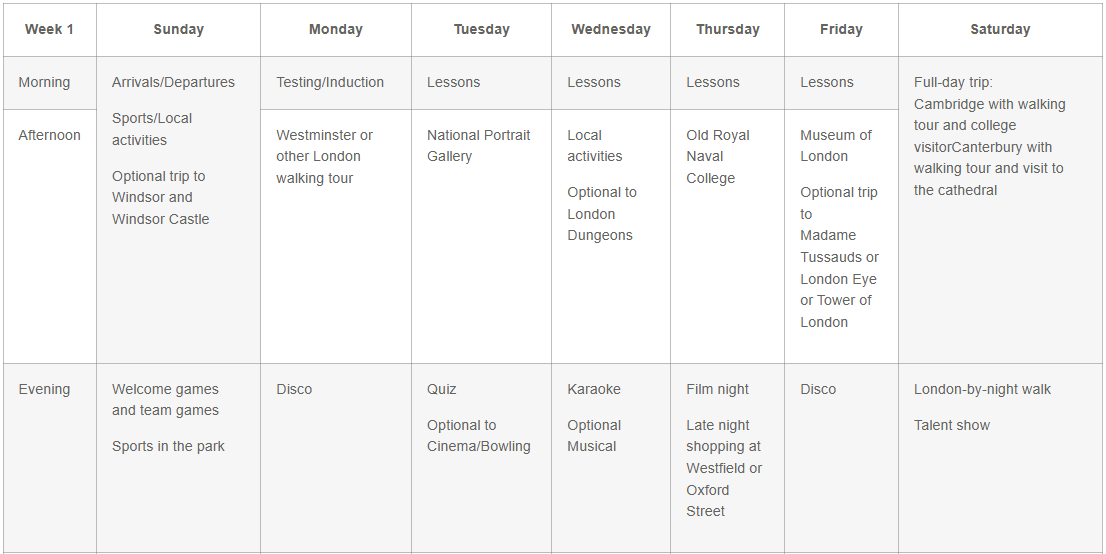Select the Sunday column header
The width and height of the screenshot is (1106, 554).
[x=178, y=29]
